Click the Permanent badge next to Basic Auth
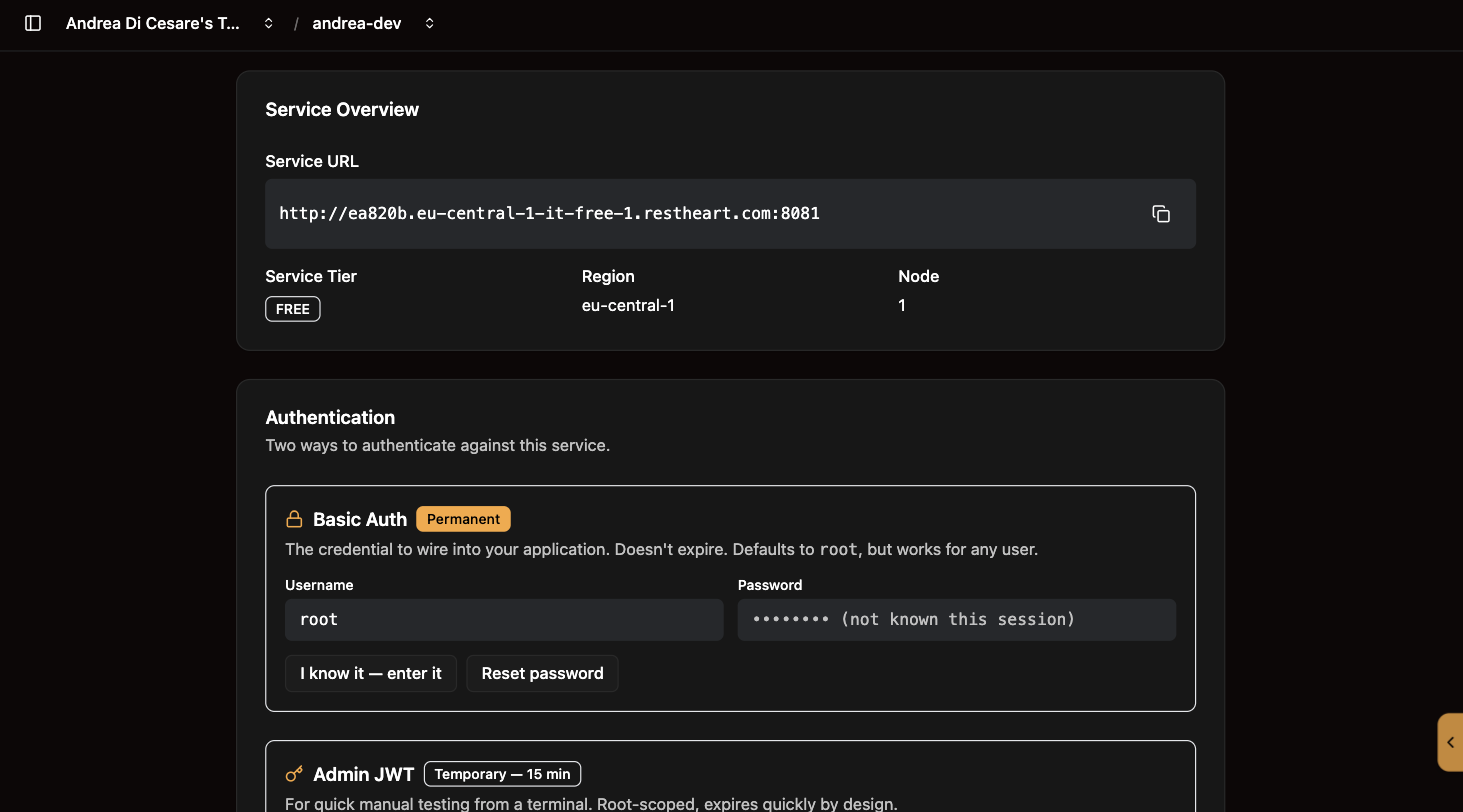 click(x=463, y=519)
